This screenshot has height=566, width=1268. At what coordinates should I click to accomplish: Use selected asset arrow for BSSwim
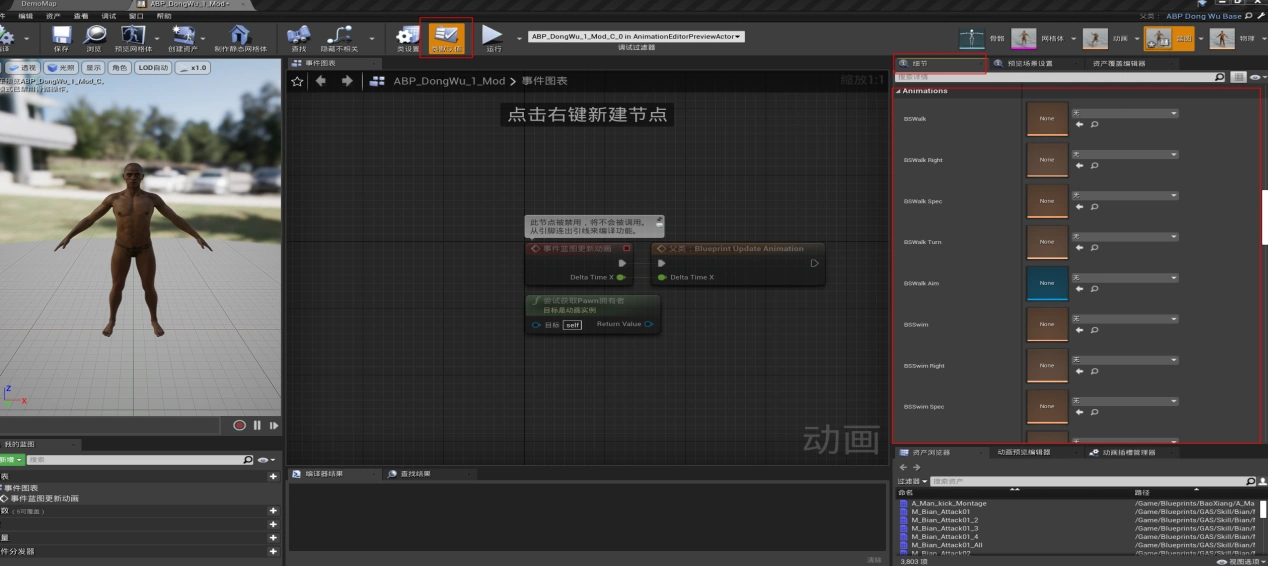pos(1079,331)
